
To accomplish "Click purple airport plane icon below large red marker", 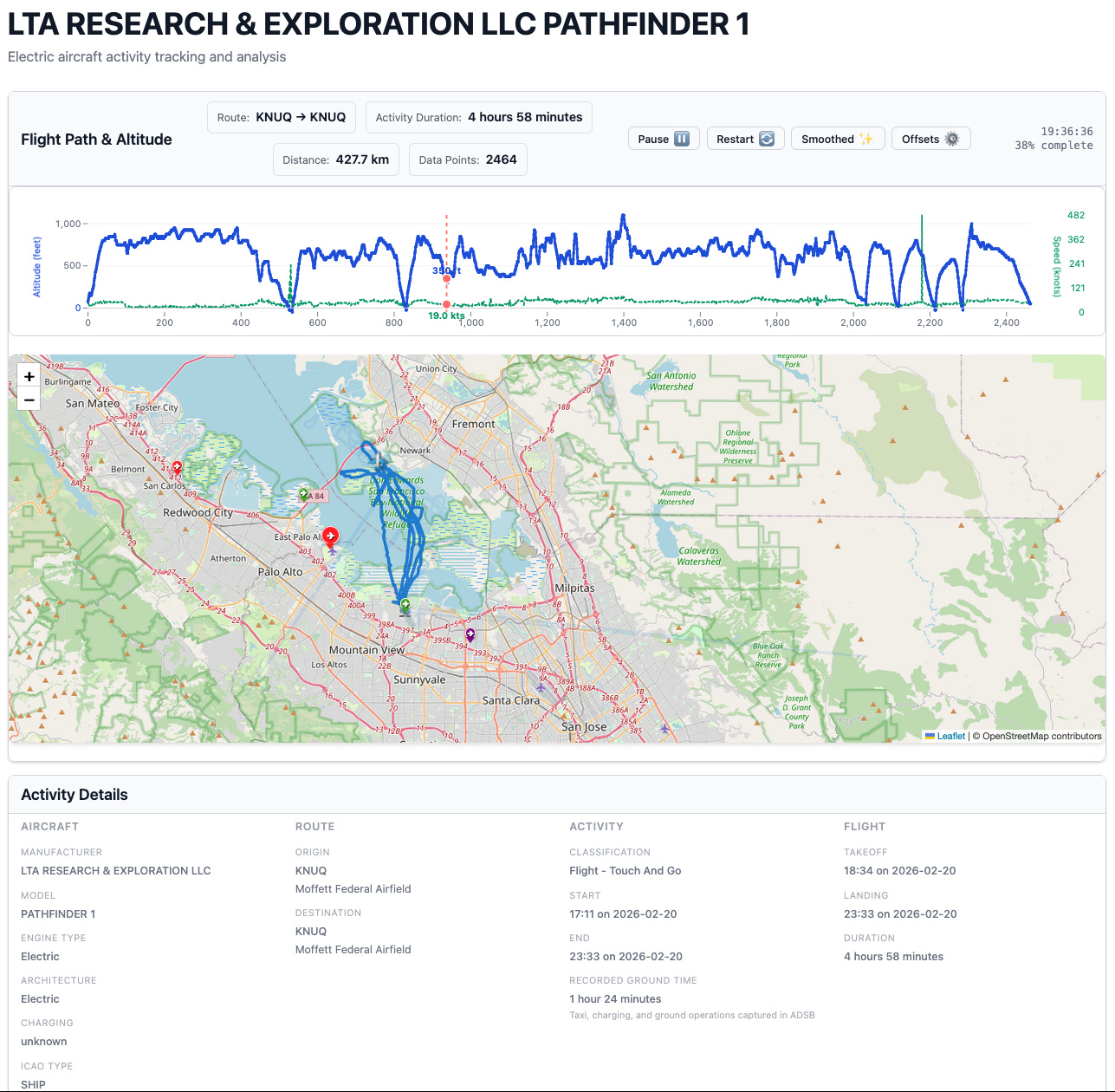I will pyautogui.click(x=332, y=549).
